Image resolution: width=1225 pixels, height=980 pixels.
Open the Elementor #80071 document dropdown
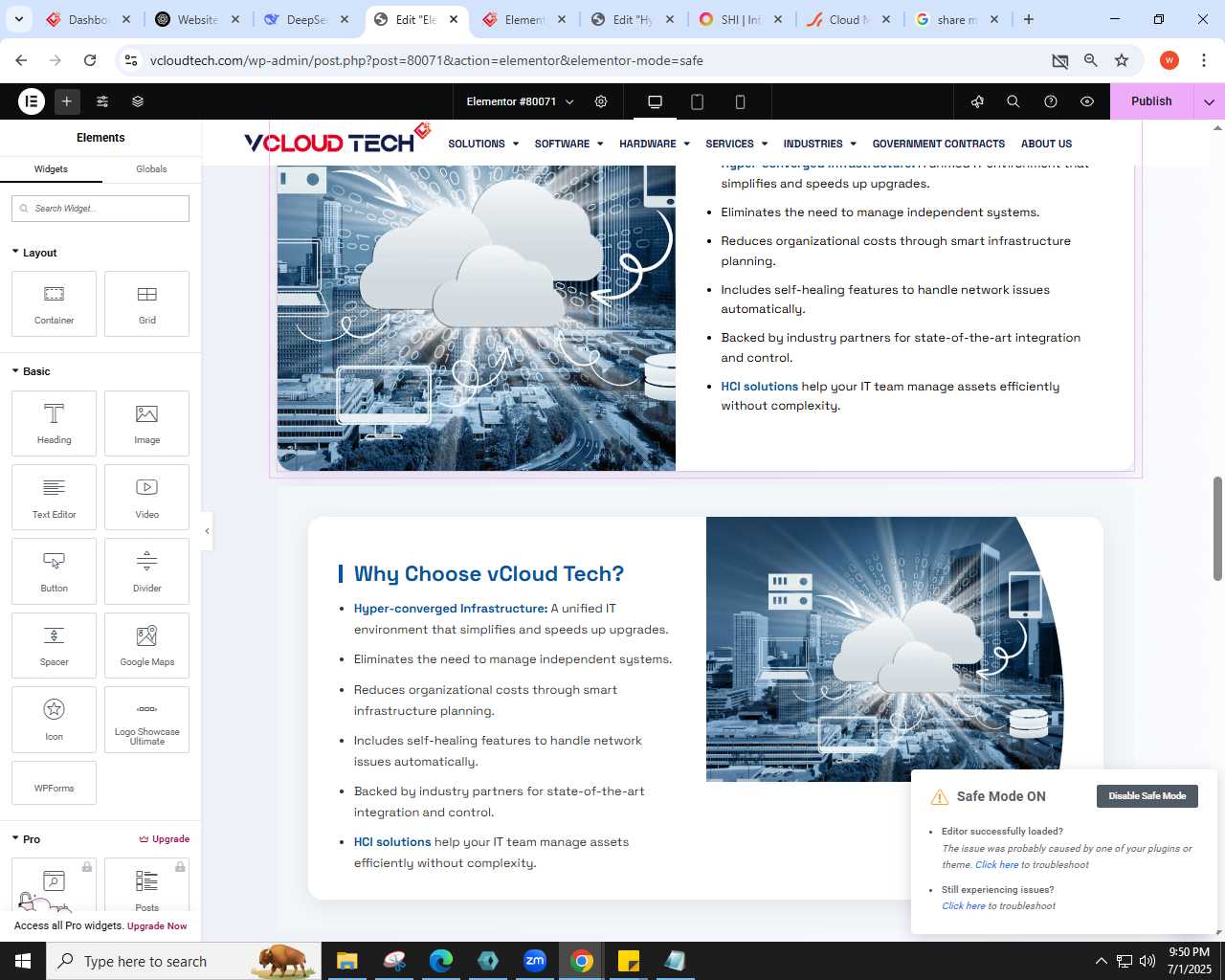coord(520,101)
